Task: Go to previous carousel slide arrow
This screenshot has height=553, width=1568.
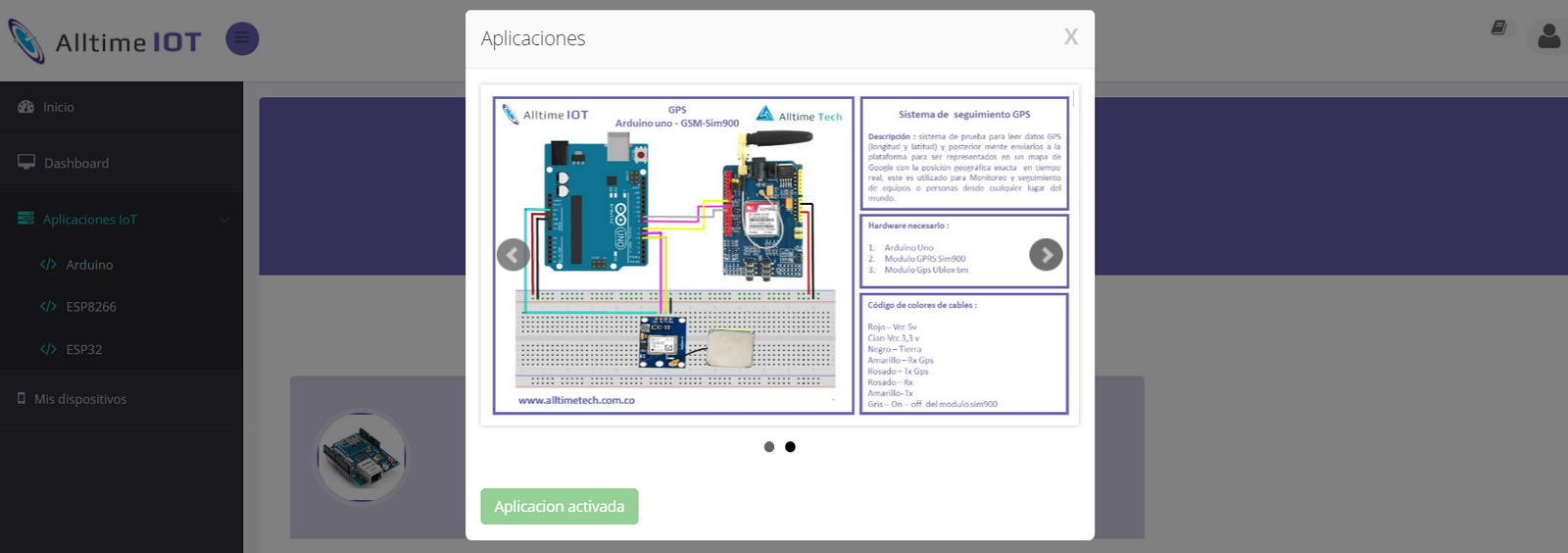Action: [514, 255]
